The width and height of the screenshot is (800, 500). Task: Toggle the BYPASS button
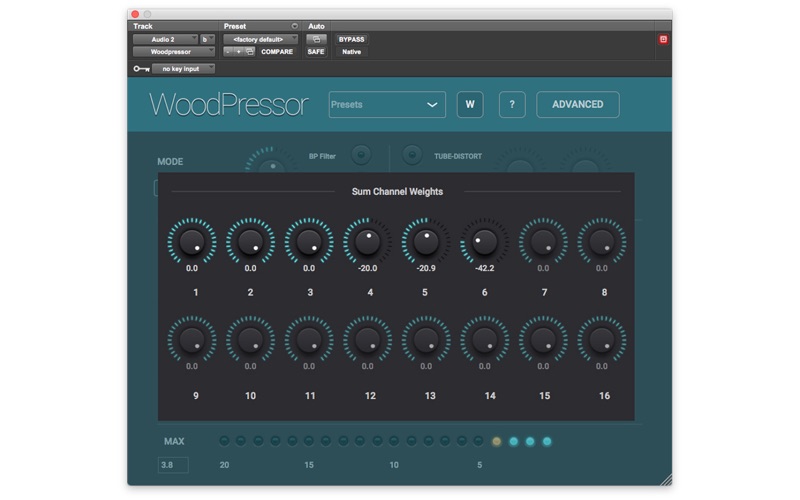click(x=352, y=39)
